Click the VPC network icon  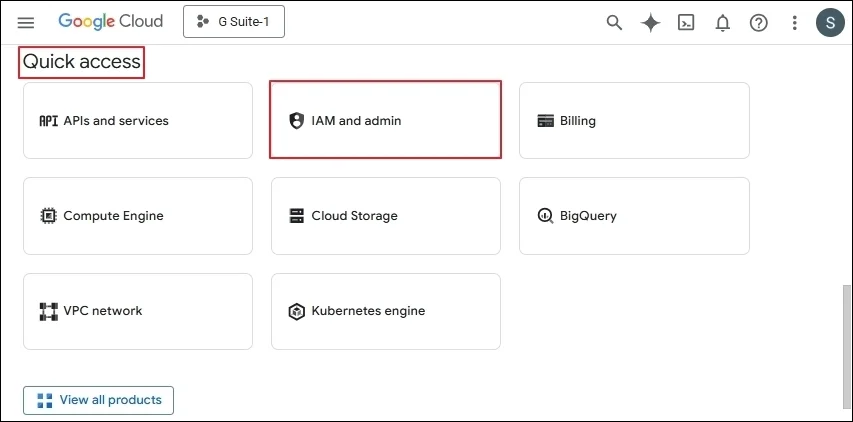pos(48,312)
